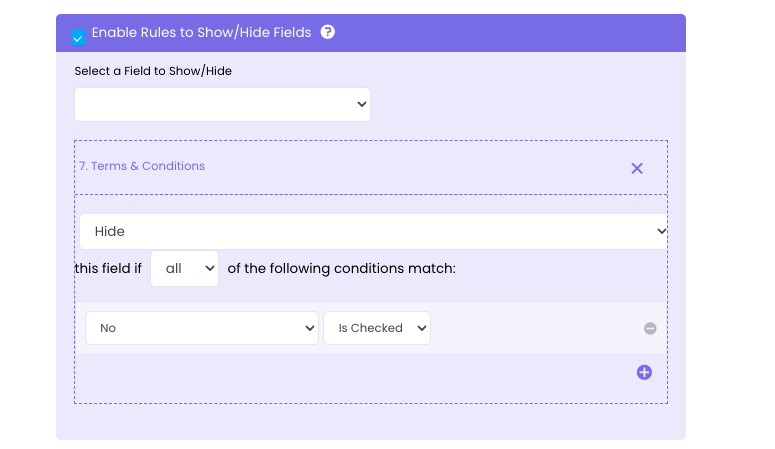The height and width of the screenshot is (449, 775).
Task: Click the '7. Terms & Conditions' rule title
Action: tap(142, 166)
